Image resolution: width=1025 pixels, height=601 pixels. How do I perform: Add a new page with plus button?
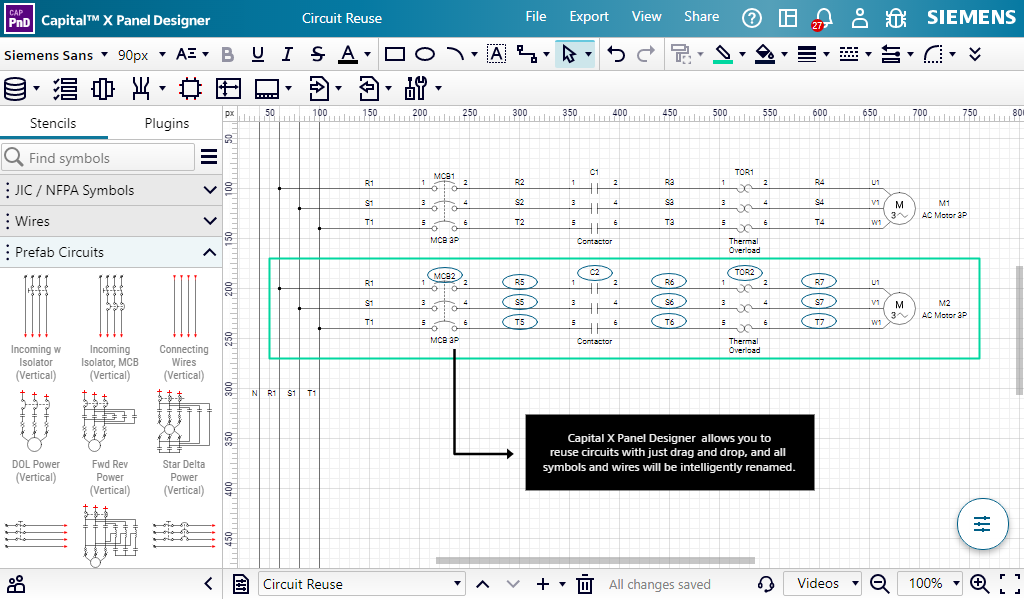pos(543,584)
